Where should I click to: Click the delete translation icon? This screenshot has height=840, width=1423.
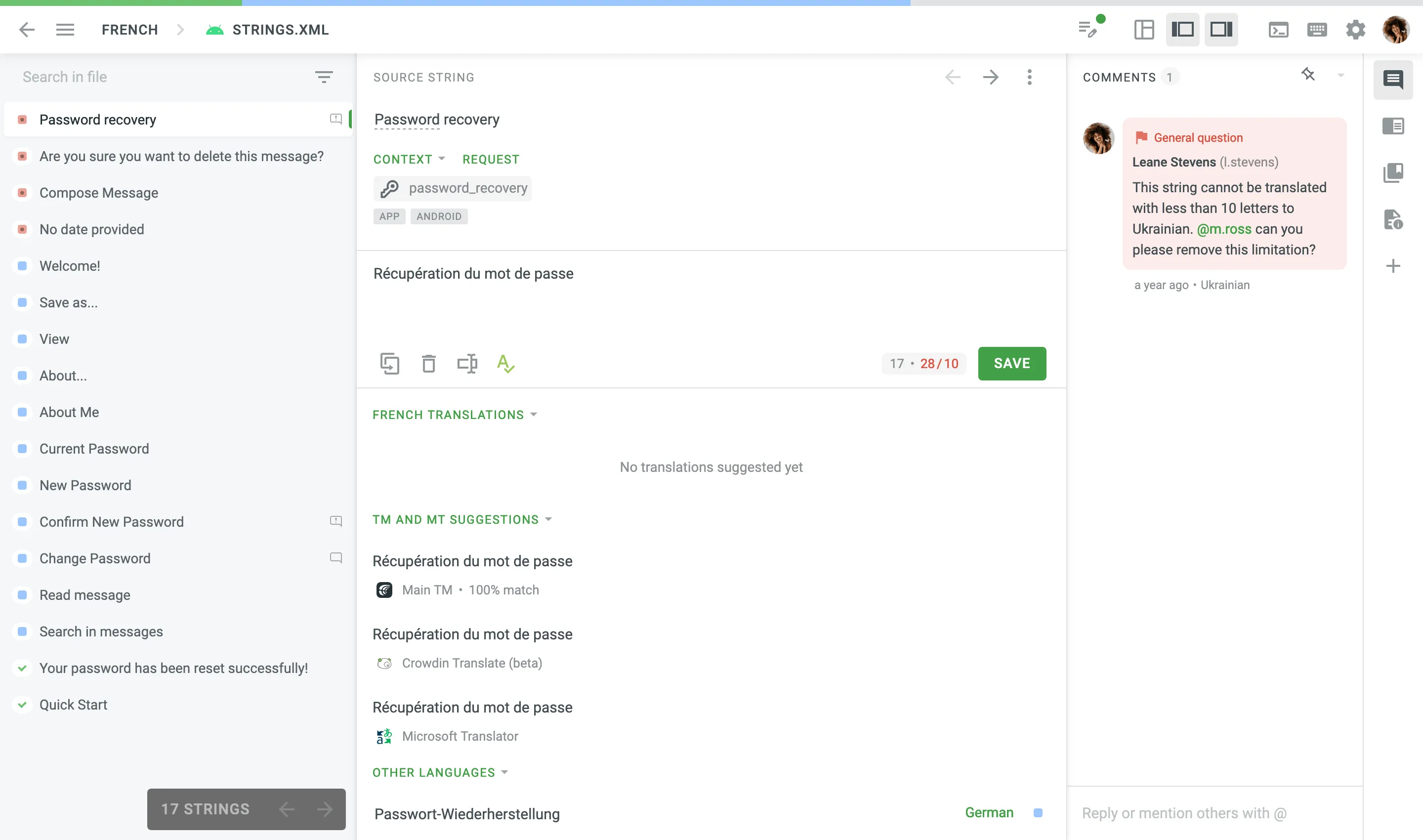[x=428, y=363]
